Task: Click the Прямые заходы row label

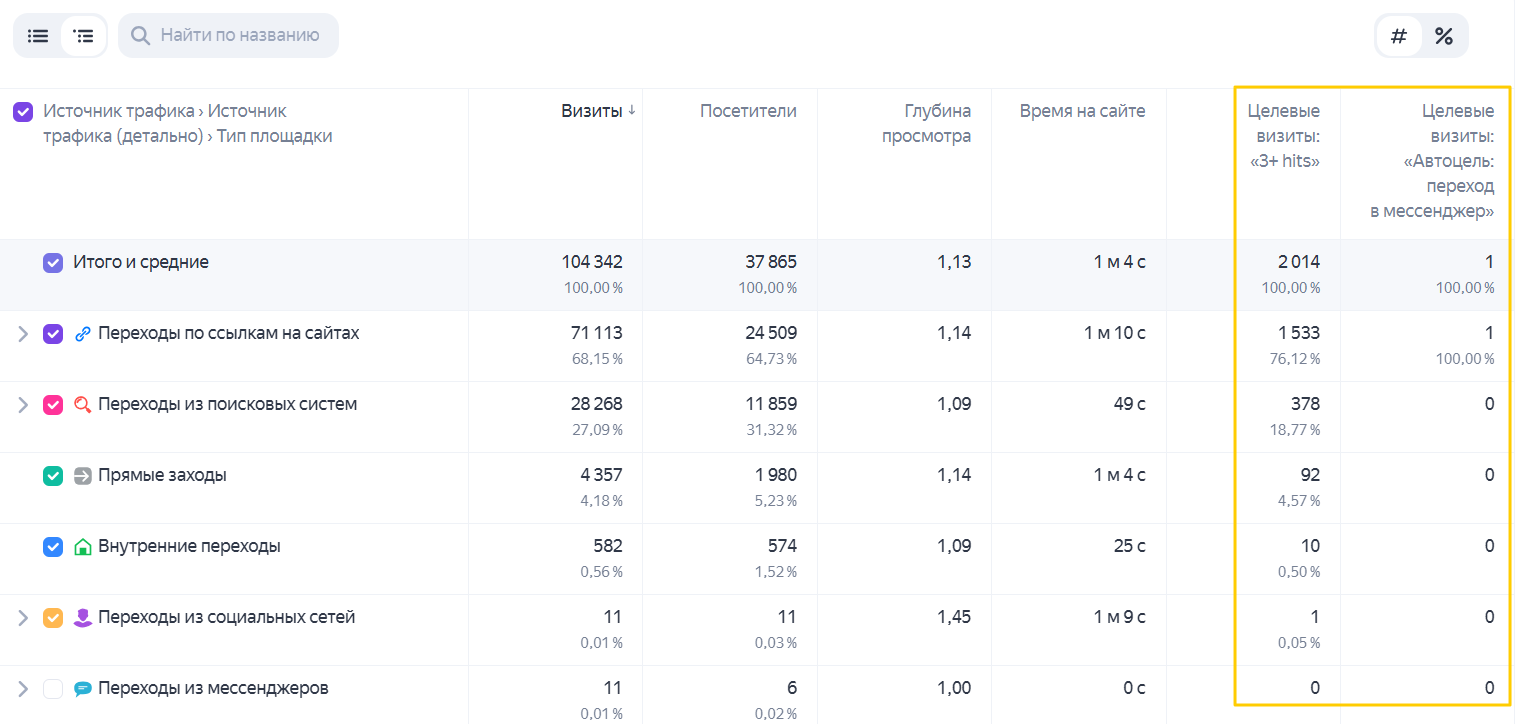Action: click(162, 475)
